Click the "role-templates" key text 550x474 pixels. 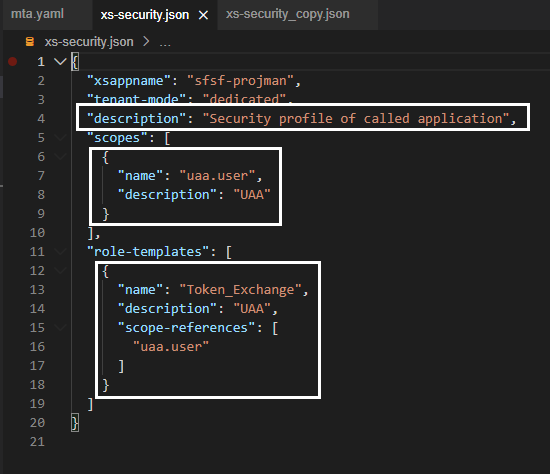coord(148,252)
